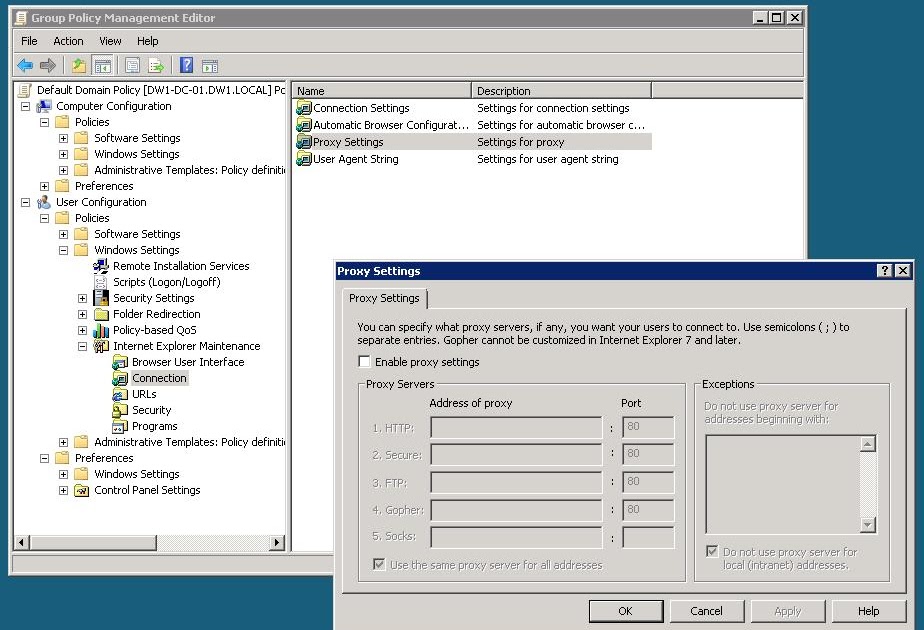Click the HTTP proxy address field

516,427
